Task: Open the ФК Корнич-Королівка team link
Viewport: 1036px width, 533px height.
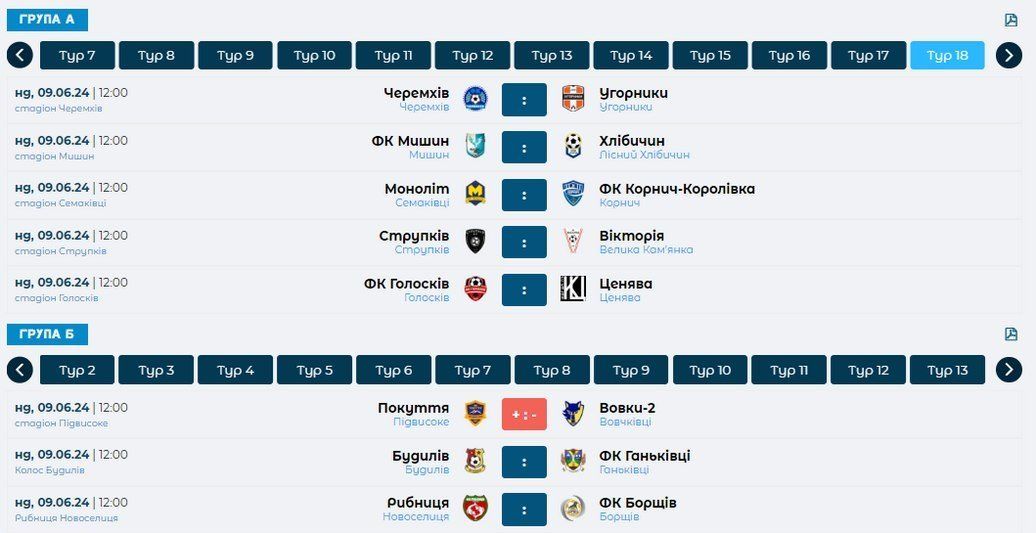Action: [676, 189]
